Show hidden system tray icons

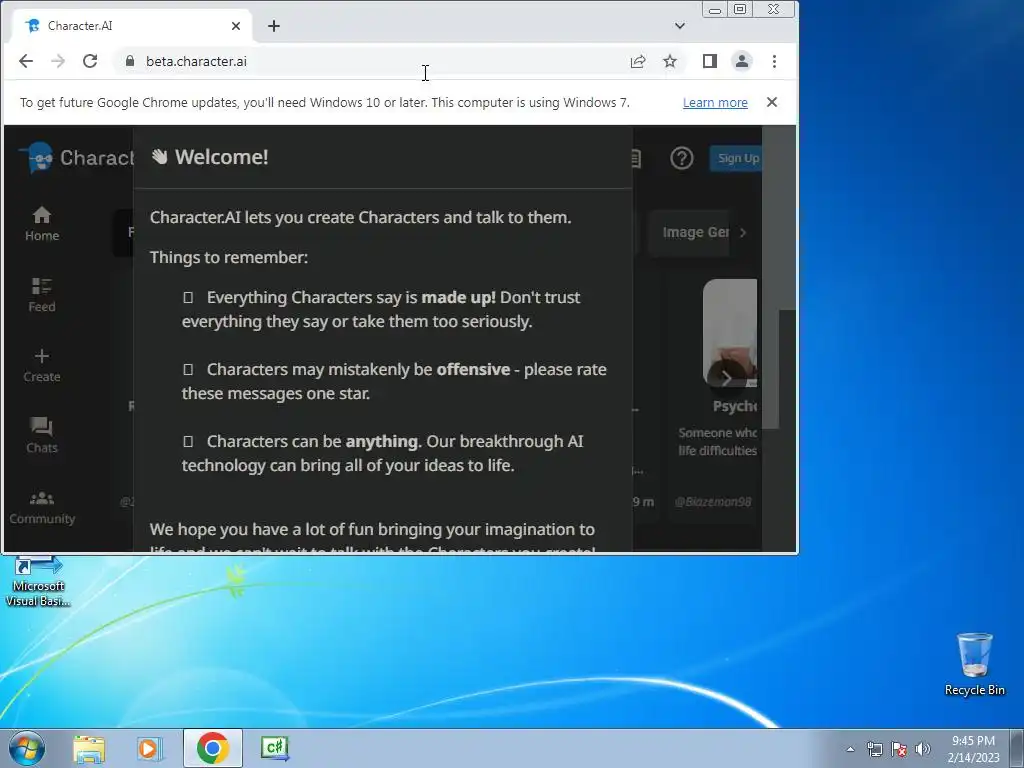[x=850, y=749]
